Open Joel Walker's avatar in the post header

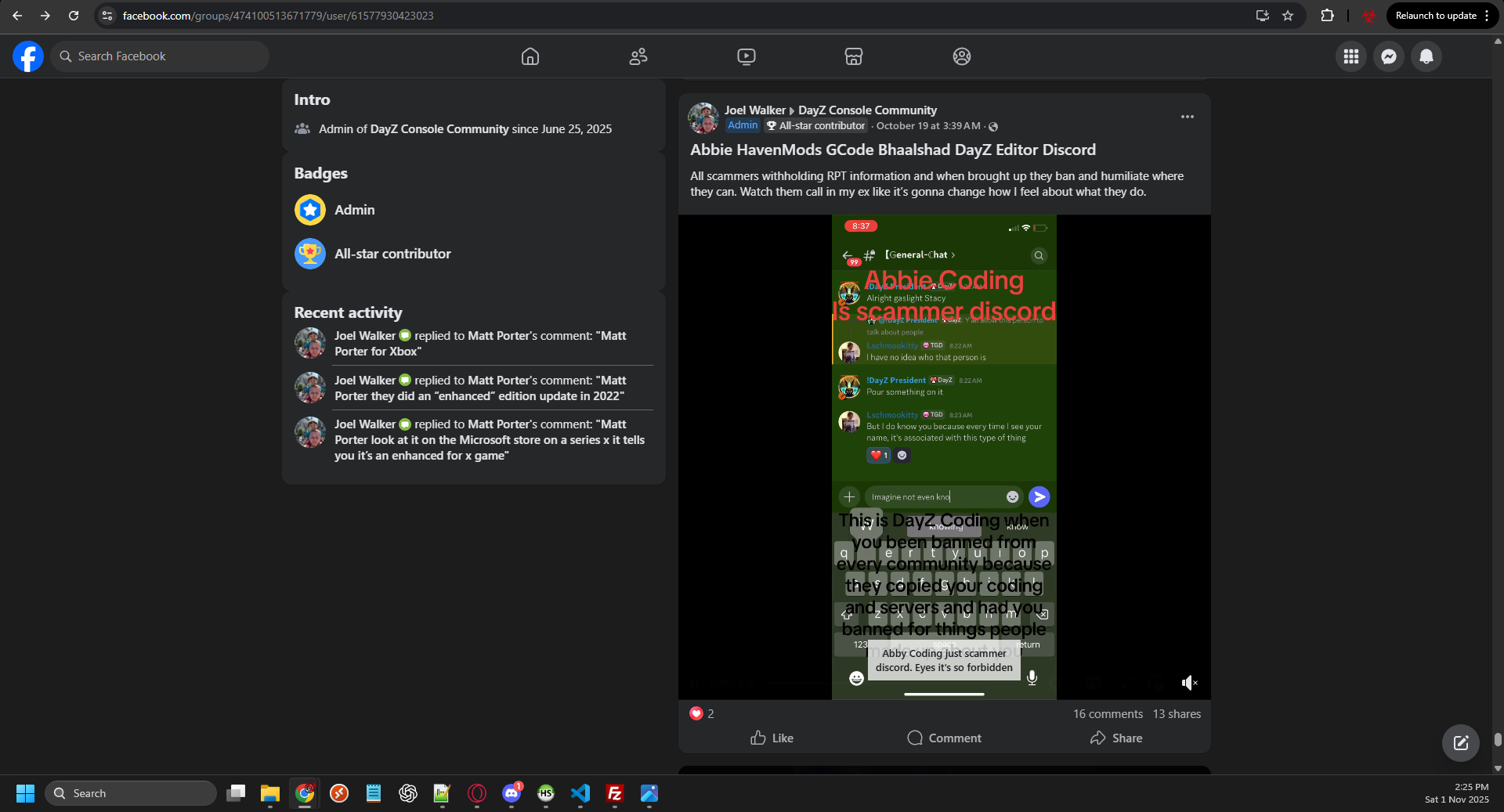point(703,118)
